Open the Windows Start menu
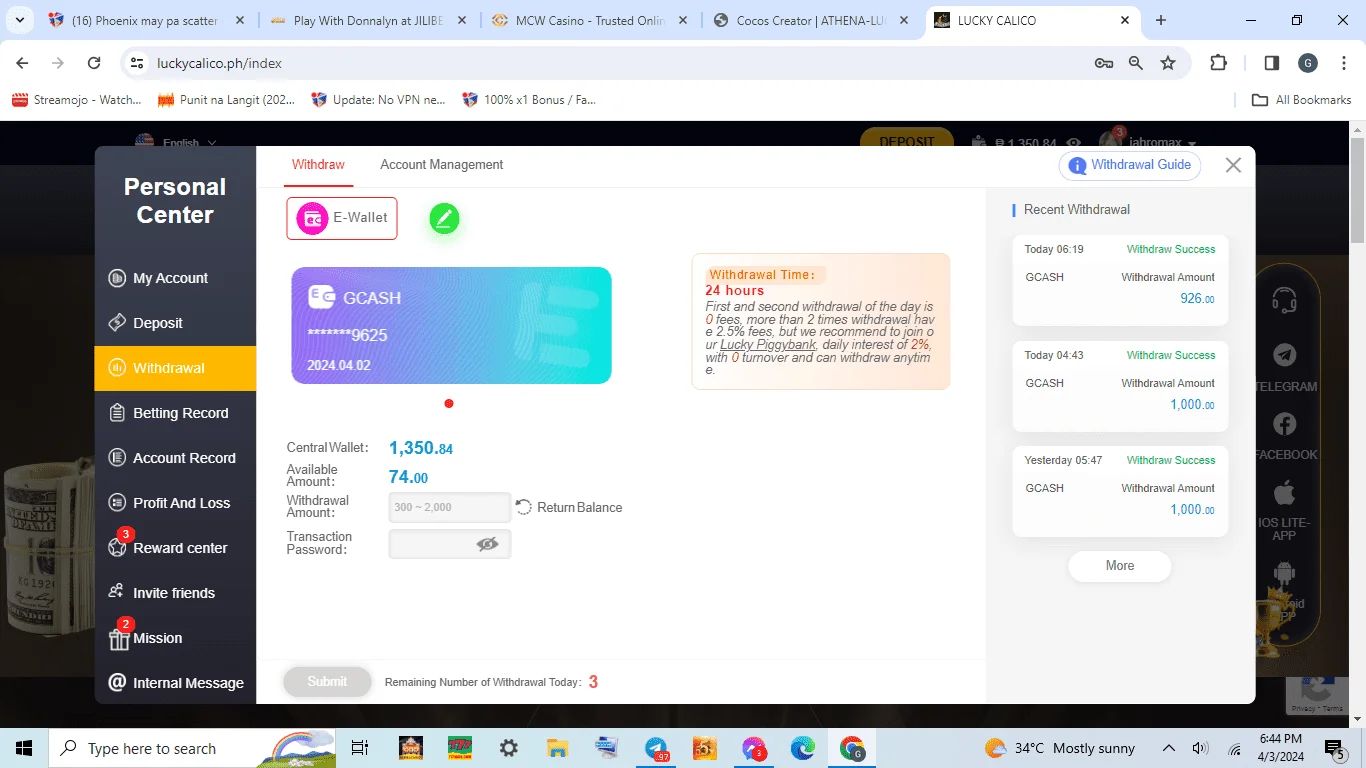1366x768 pixels. click(24, 748)
